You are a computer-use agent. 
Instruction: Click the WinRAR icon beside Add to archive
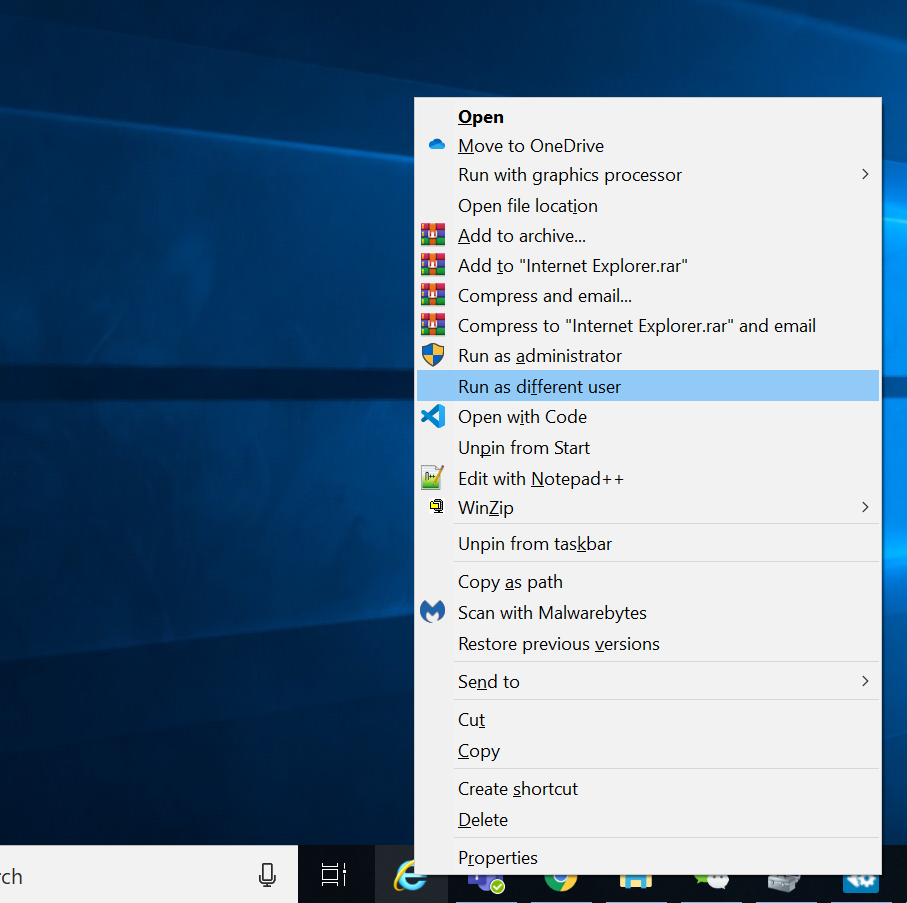pos(432,235)
